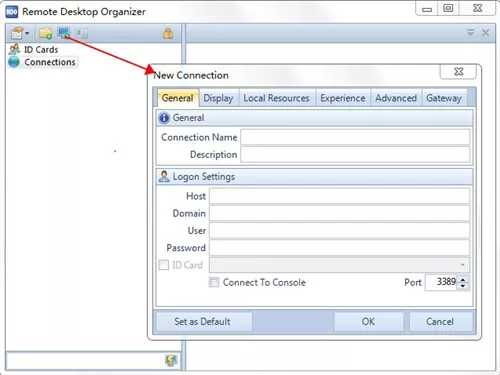Open the Local Resources tab
This screenshot has width=500, height=375.
[x=276, y=98]
